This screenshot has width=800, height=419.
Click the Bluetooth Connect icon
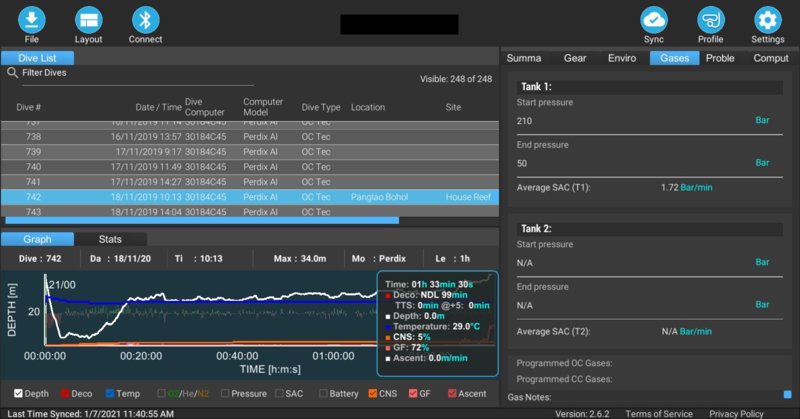(145, 19)
